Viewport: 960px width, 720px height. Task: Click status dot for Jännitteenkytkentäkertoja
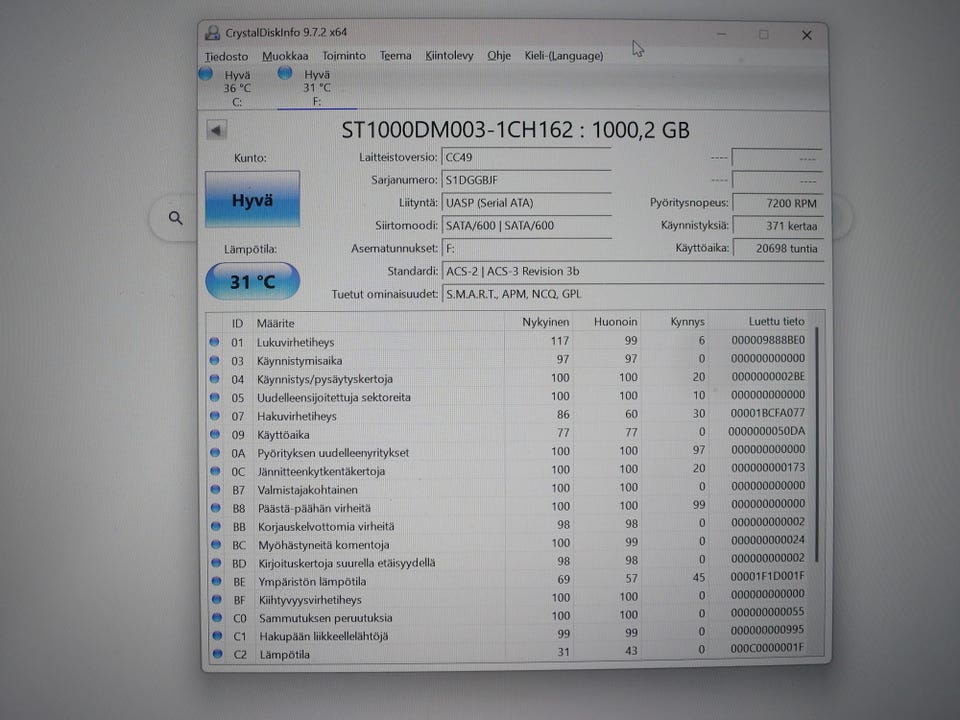215,470
